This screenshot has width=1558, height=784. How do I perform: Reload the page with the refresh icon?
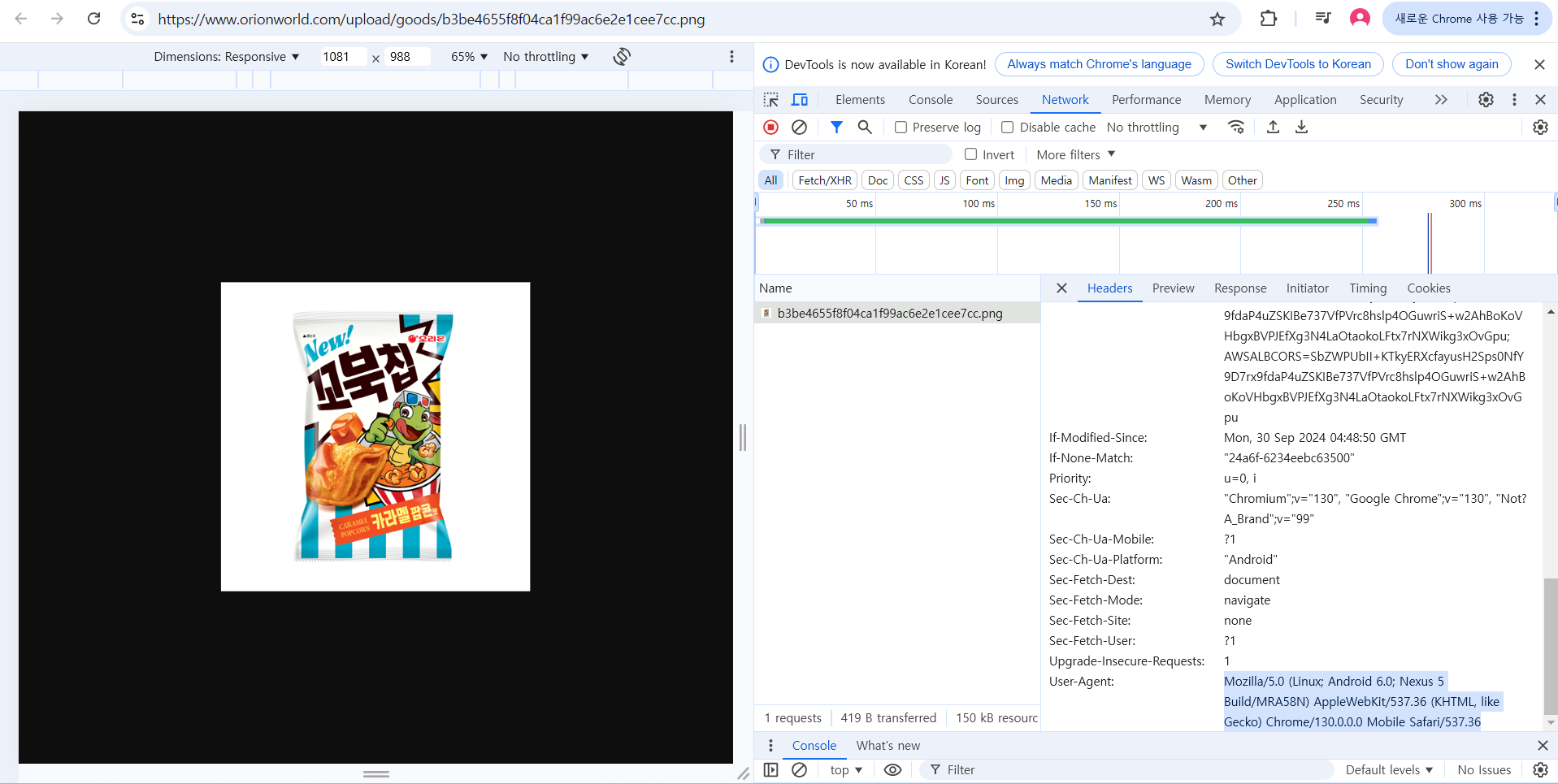(x=94, y=19)
